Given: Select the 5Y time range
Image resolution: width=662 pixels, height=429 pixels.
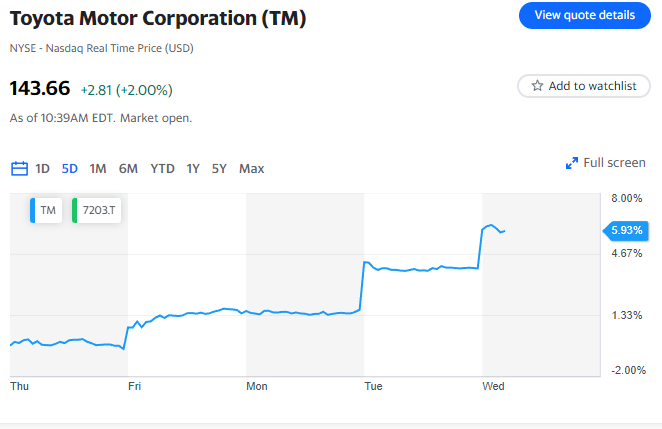Looking at the screenshot, I should coord(219,168).
